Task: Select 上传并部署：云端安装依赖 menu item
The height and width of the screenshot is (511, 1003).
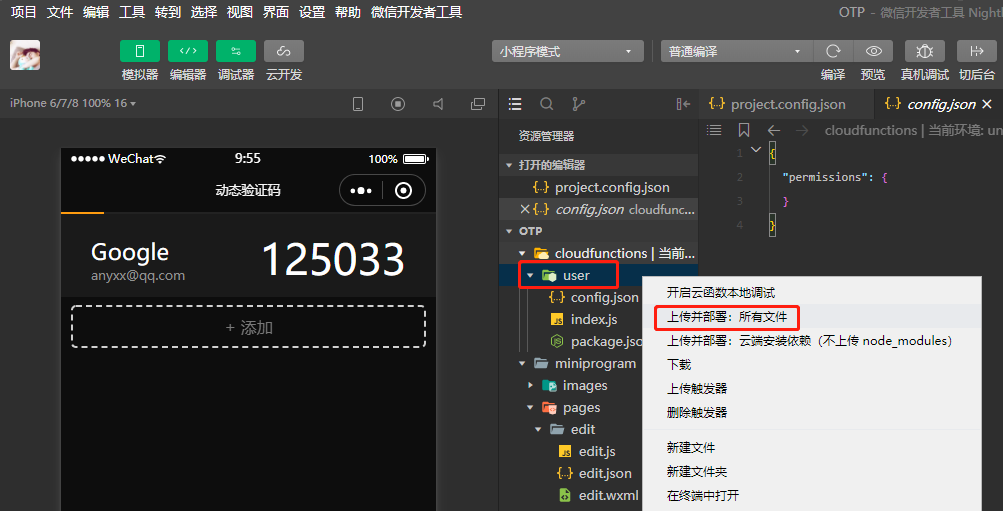Action: (x=812, y=341)
